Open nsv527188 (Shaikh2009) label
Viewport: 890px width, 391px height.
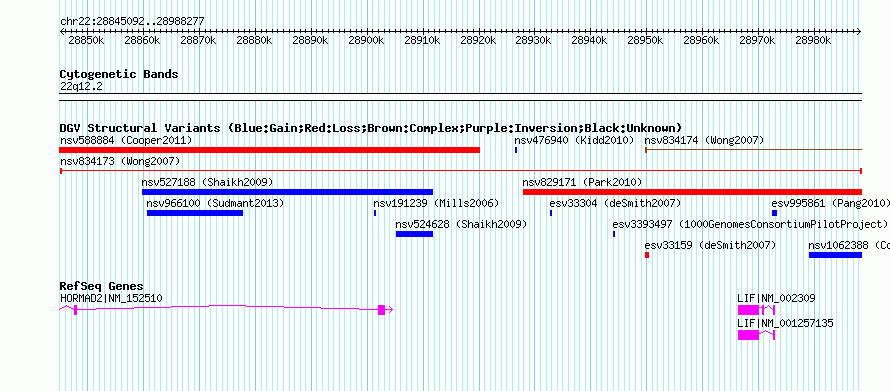(207, 182)
